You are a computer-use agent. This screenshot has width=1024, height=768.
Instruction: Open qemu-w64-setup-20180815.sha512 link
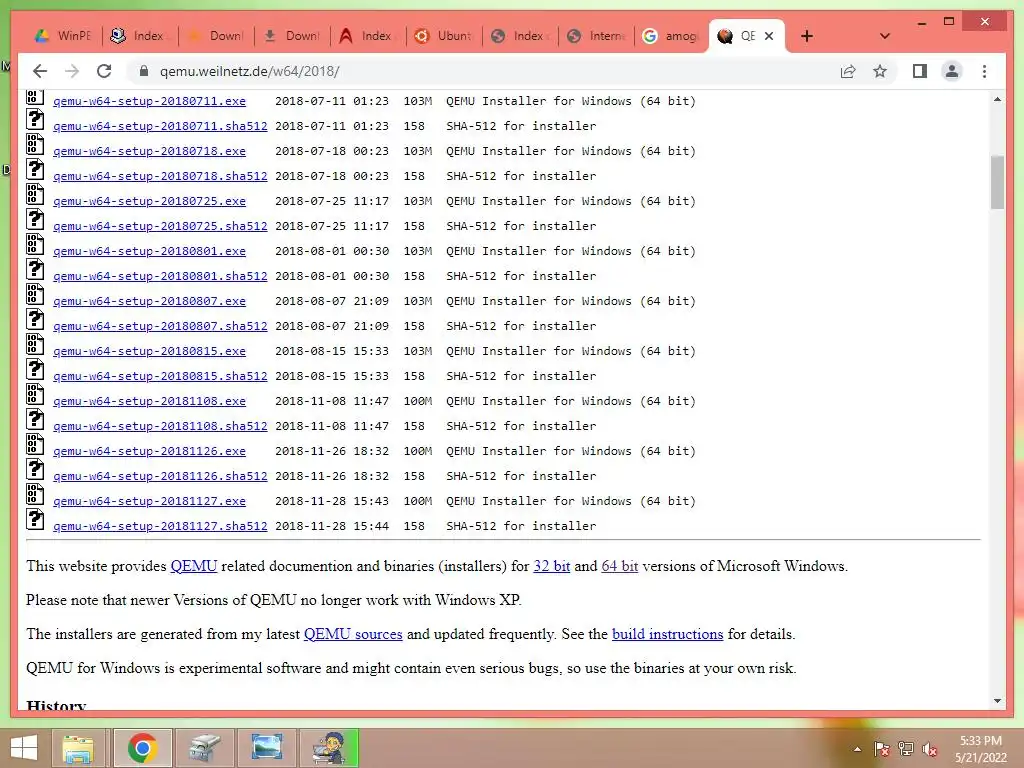[160, 377]
